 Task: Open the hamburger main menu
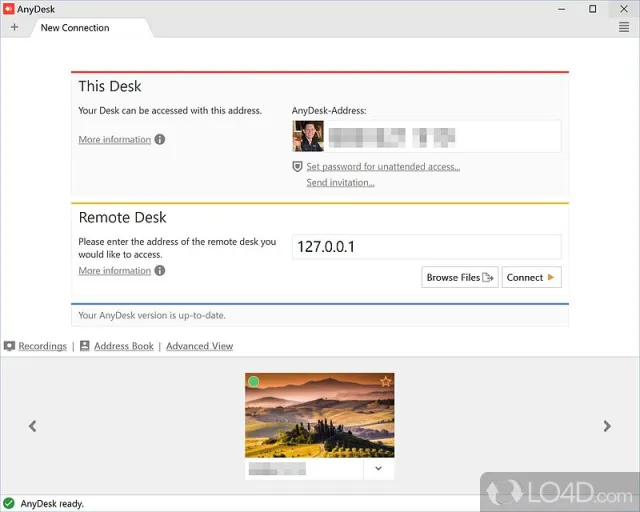click(624, 27)
